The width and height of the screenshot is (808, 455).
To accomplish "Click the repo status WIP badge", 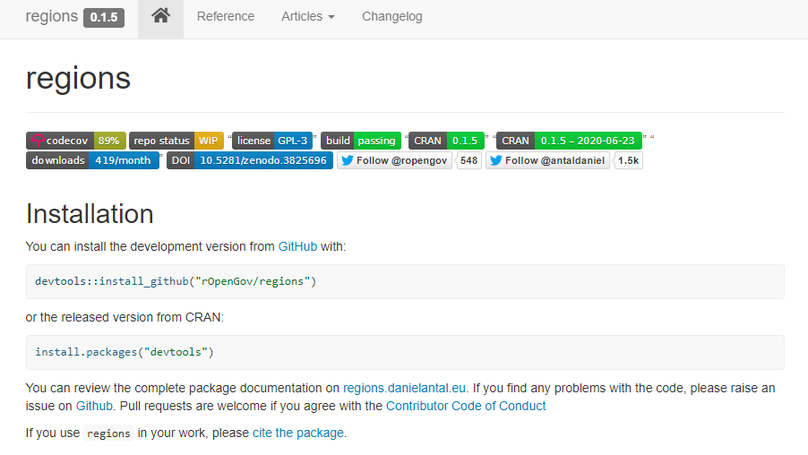I will click(x=177, y=141).
